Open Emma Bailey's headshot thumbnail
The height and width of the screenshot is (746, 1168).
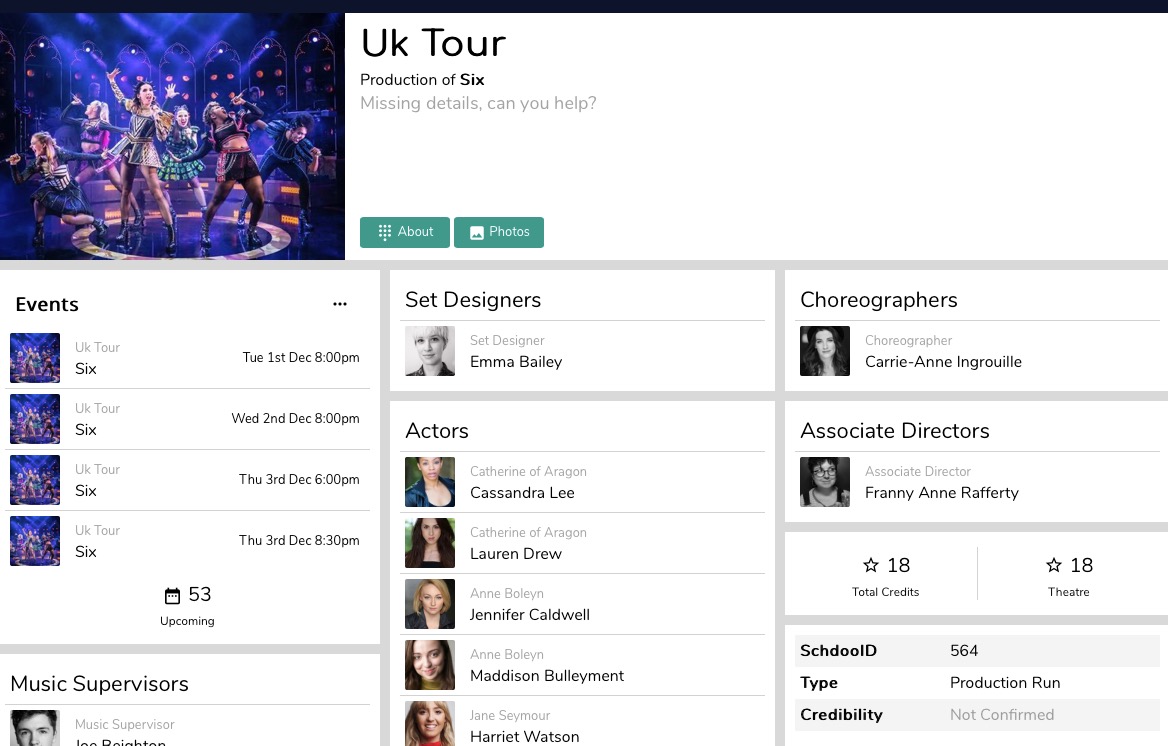tap(430, 351)
